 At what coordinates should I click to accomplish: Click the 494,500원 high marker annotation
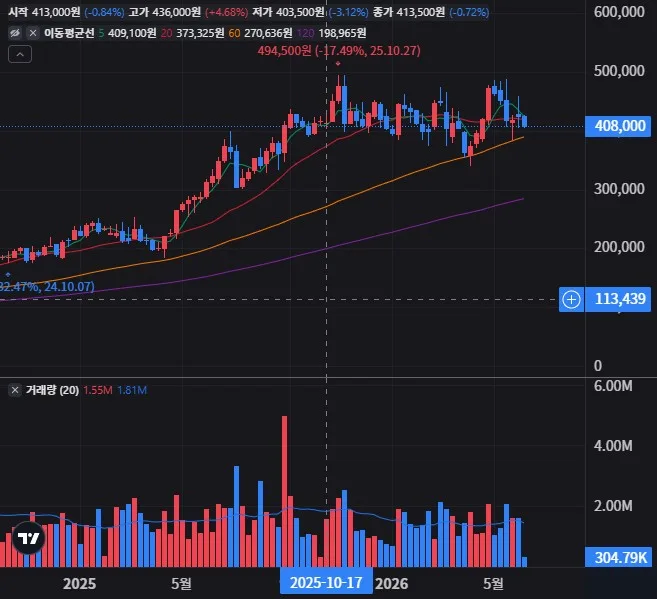coord(339,51)
